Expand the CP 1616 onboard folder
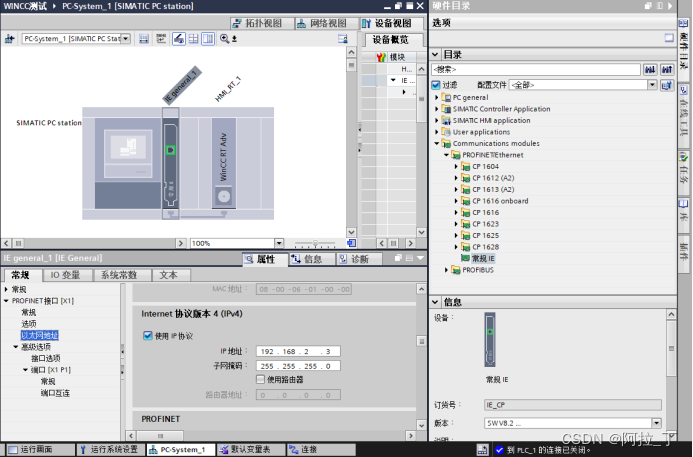The image size is (693, 457). click(456, 201)
